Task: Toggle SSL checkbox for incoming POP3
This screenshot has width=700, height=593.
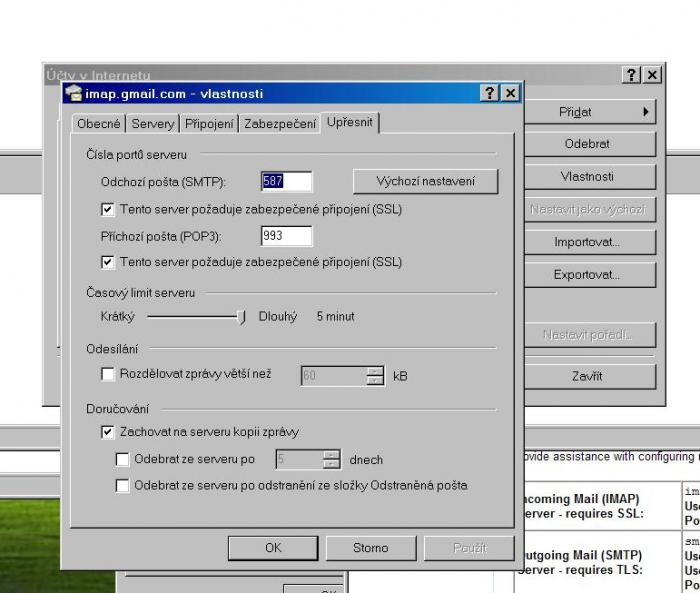Action: pyautogui.click(x=108, y=262)
